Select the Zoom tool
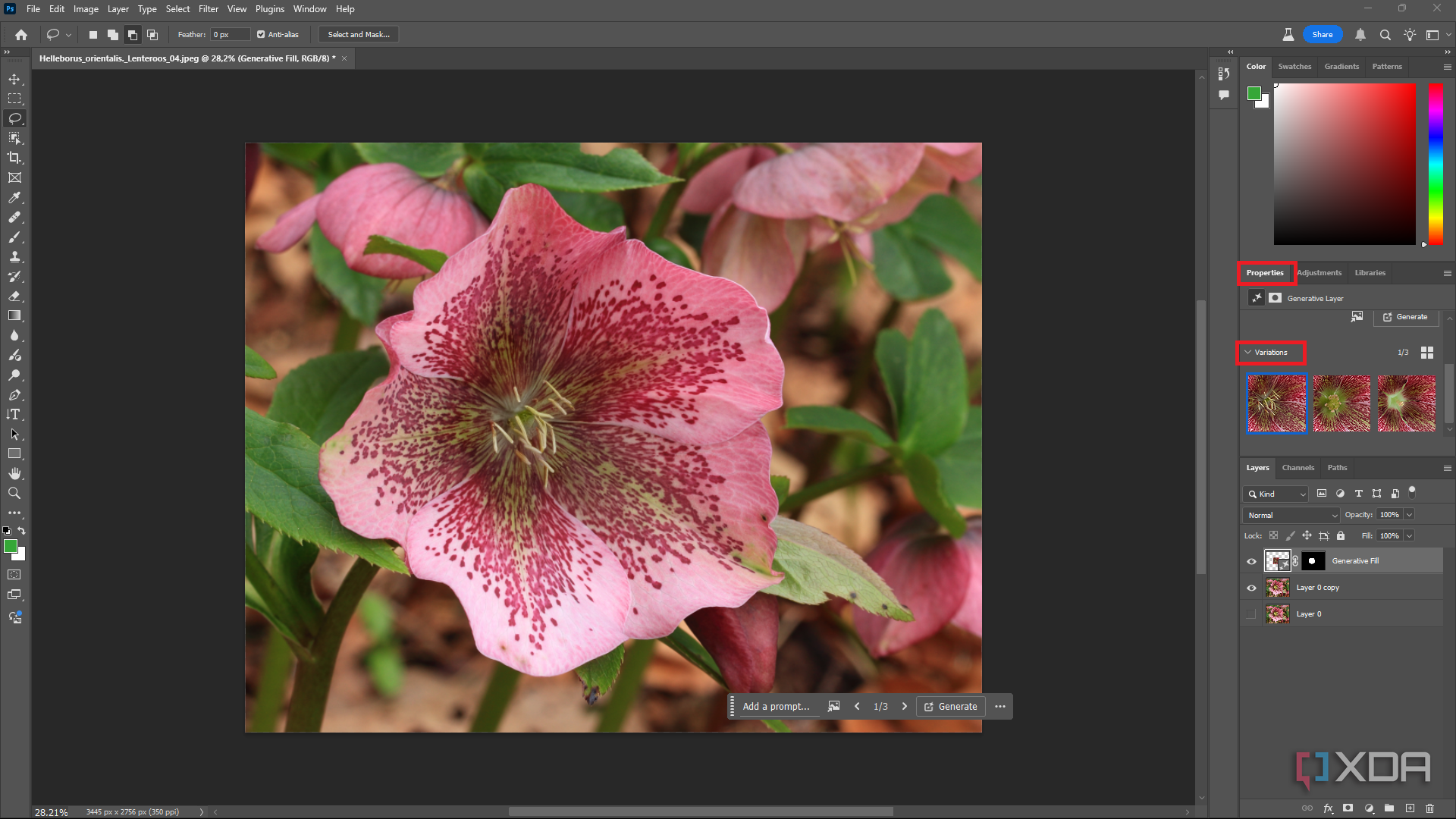This screenshot has height=819, width=1456. tap(14, 493)
